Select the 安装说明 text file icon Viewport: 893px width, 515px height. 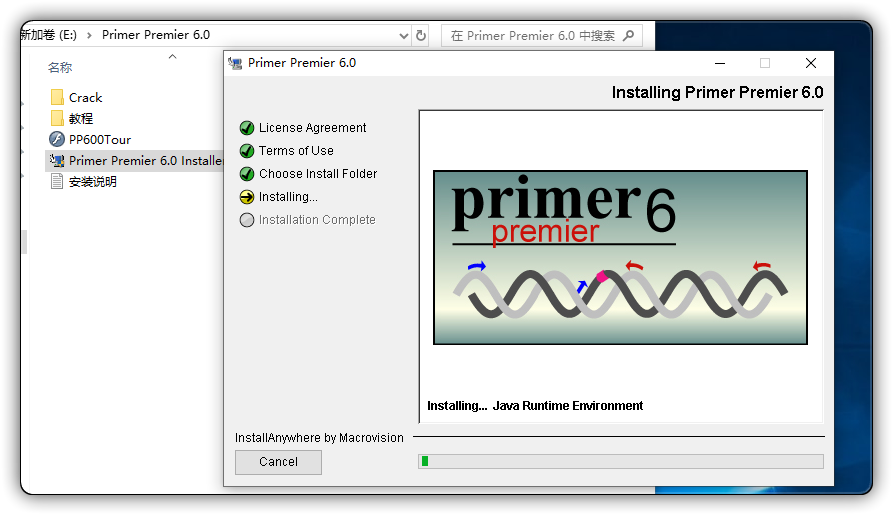[57, 182]
